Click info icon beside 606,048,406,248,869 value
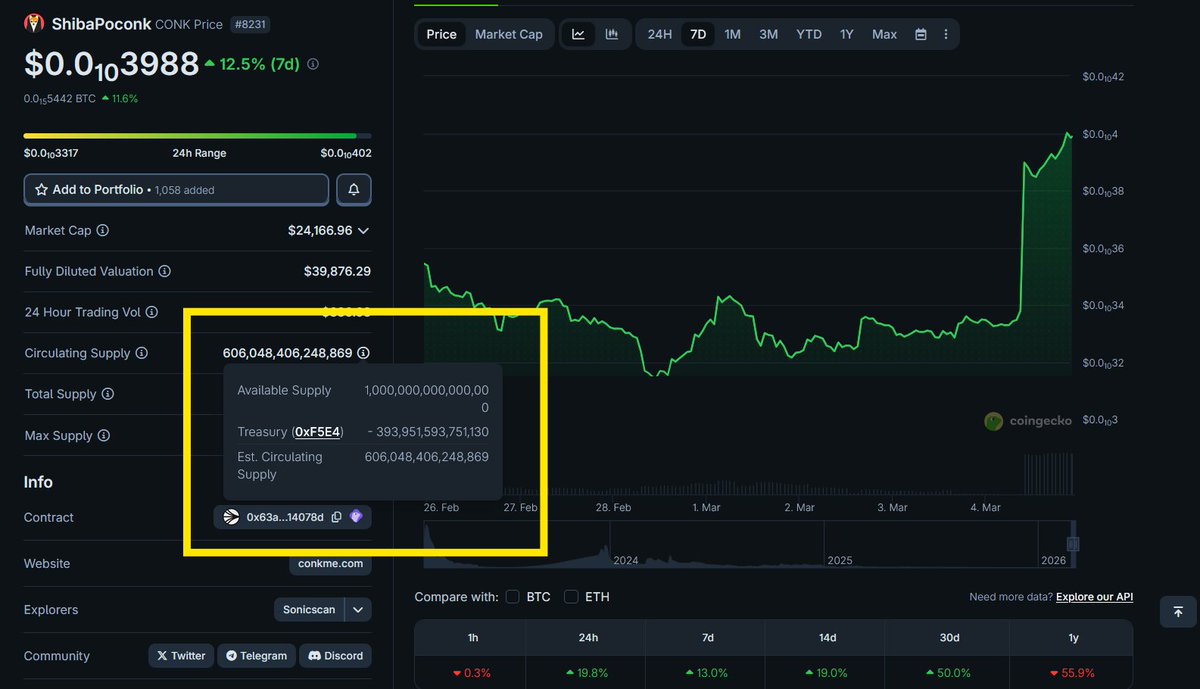The image size is (1200, 689). 363,353
